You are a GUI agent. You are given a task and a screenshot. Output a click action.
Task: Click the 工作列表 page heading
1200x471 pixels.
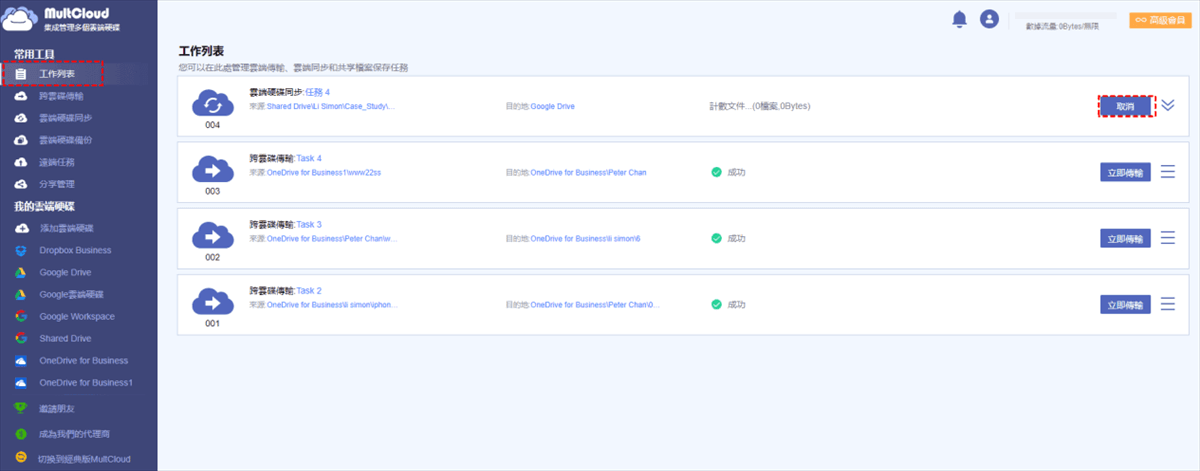[201, 50]
